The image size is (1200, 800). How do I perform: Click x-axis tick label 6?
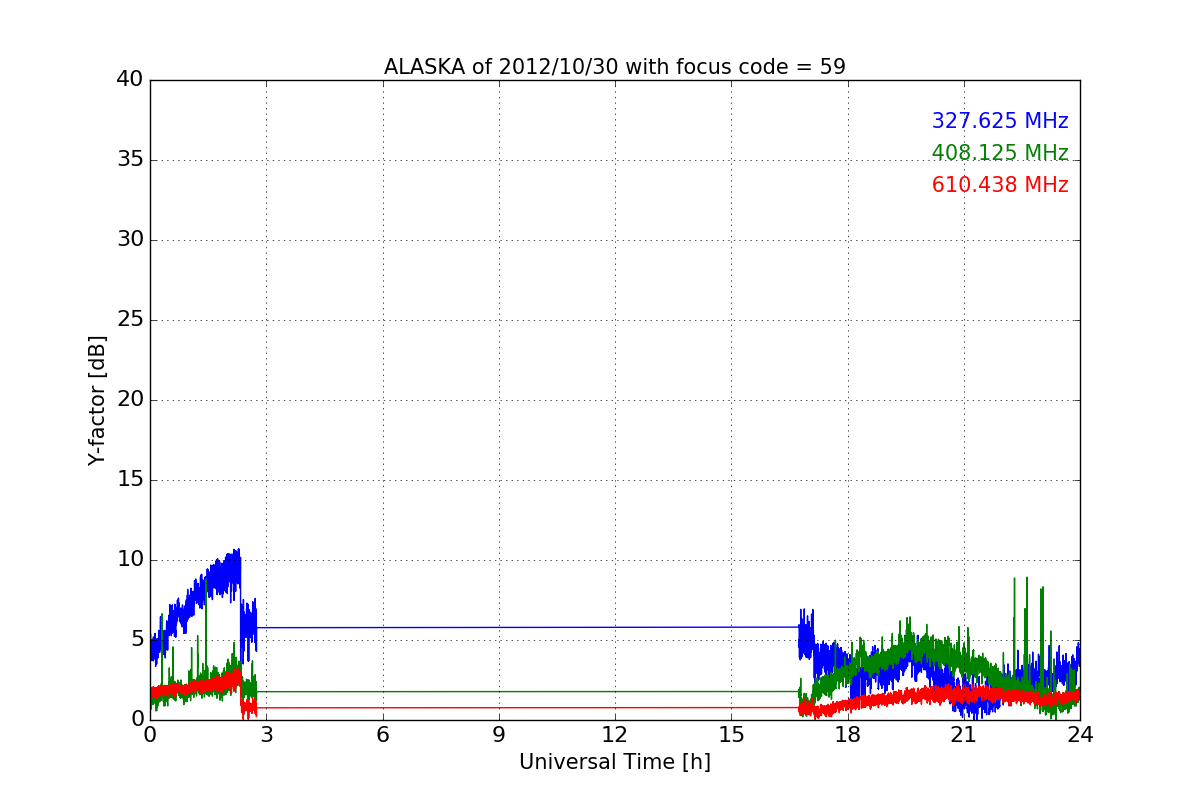coord(383,734)
